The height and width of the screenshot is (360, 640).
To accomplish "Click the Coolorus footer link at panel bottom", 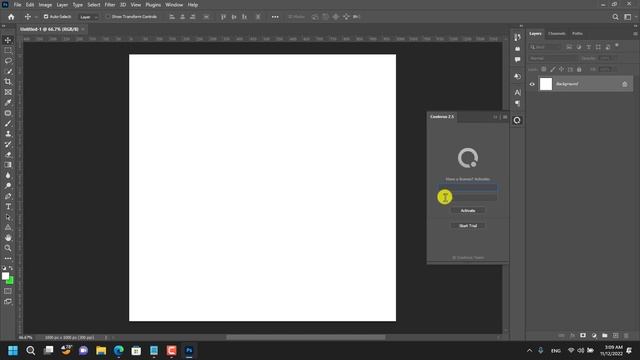I will [468, 258].
